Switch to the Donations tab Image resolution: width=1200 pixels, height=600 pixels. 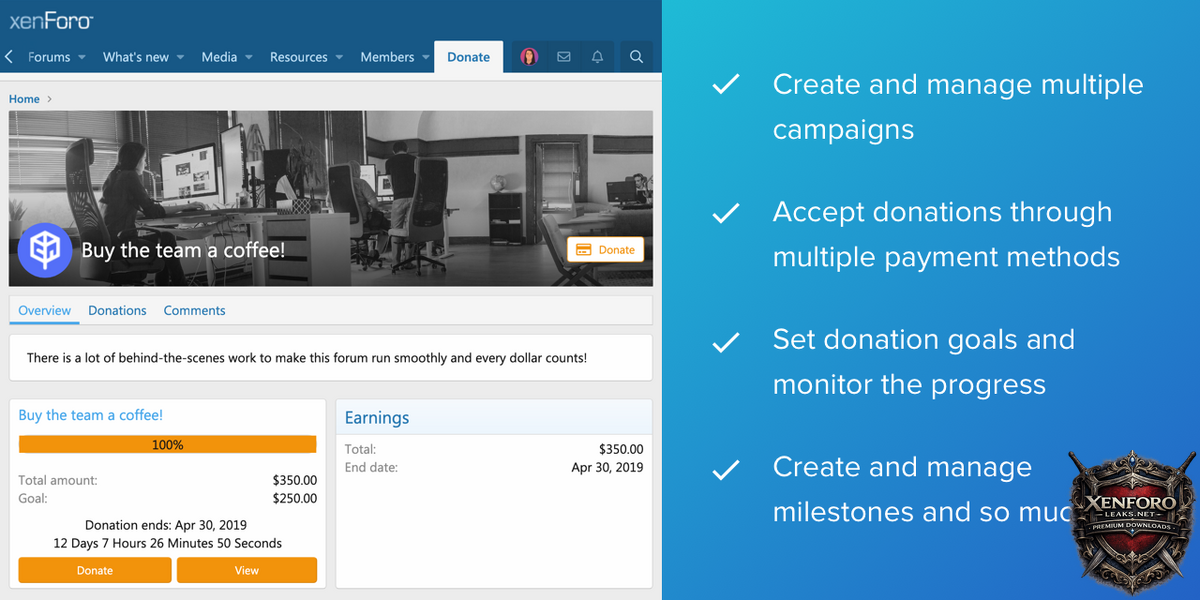(x=117, y=311)
